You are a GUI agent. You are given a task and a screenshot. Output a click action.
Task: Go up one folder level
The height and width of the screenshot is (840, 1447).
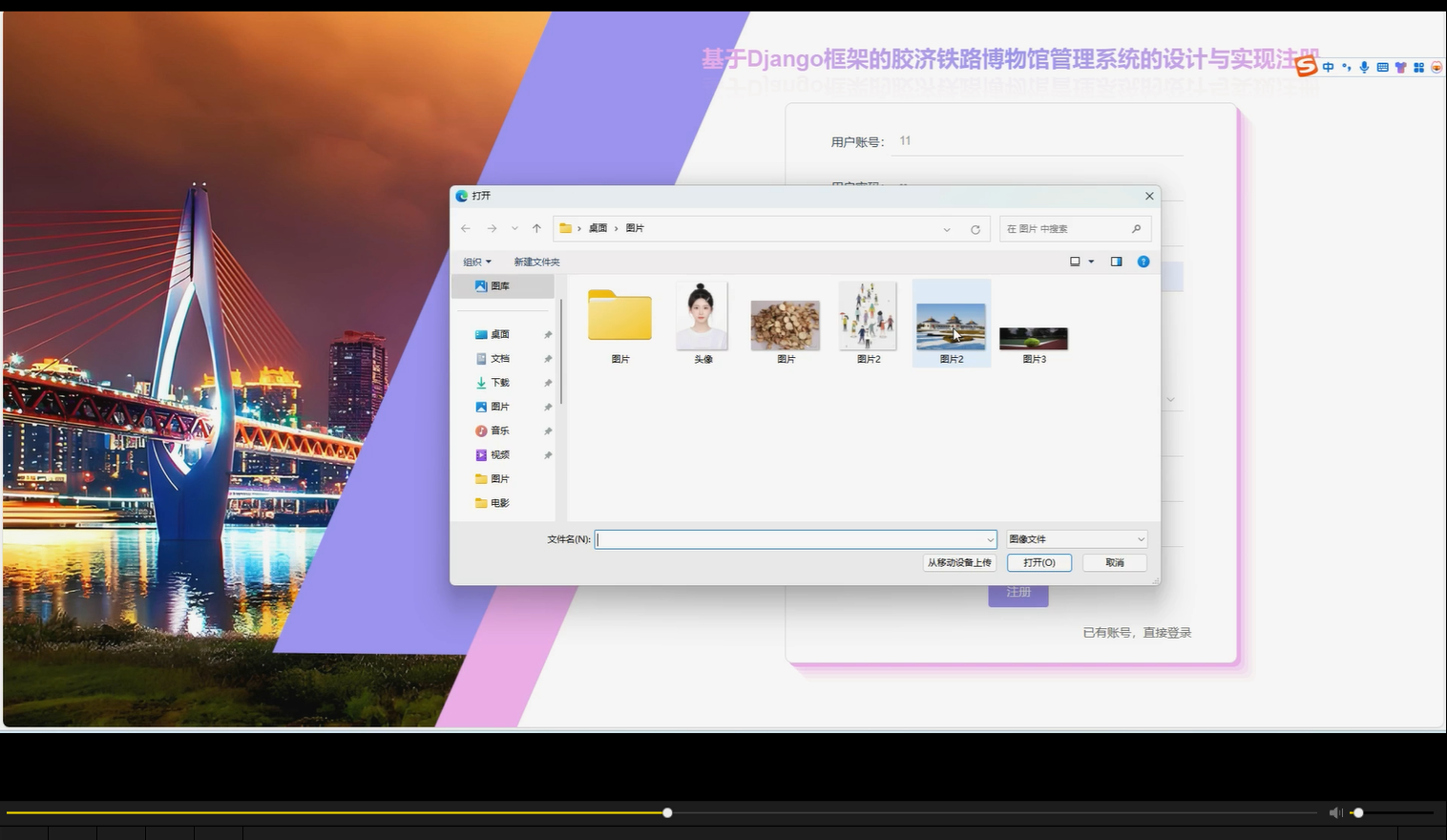pyautogui.click(x=536, y=229)
